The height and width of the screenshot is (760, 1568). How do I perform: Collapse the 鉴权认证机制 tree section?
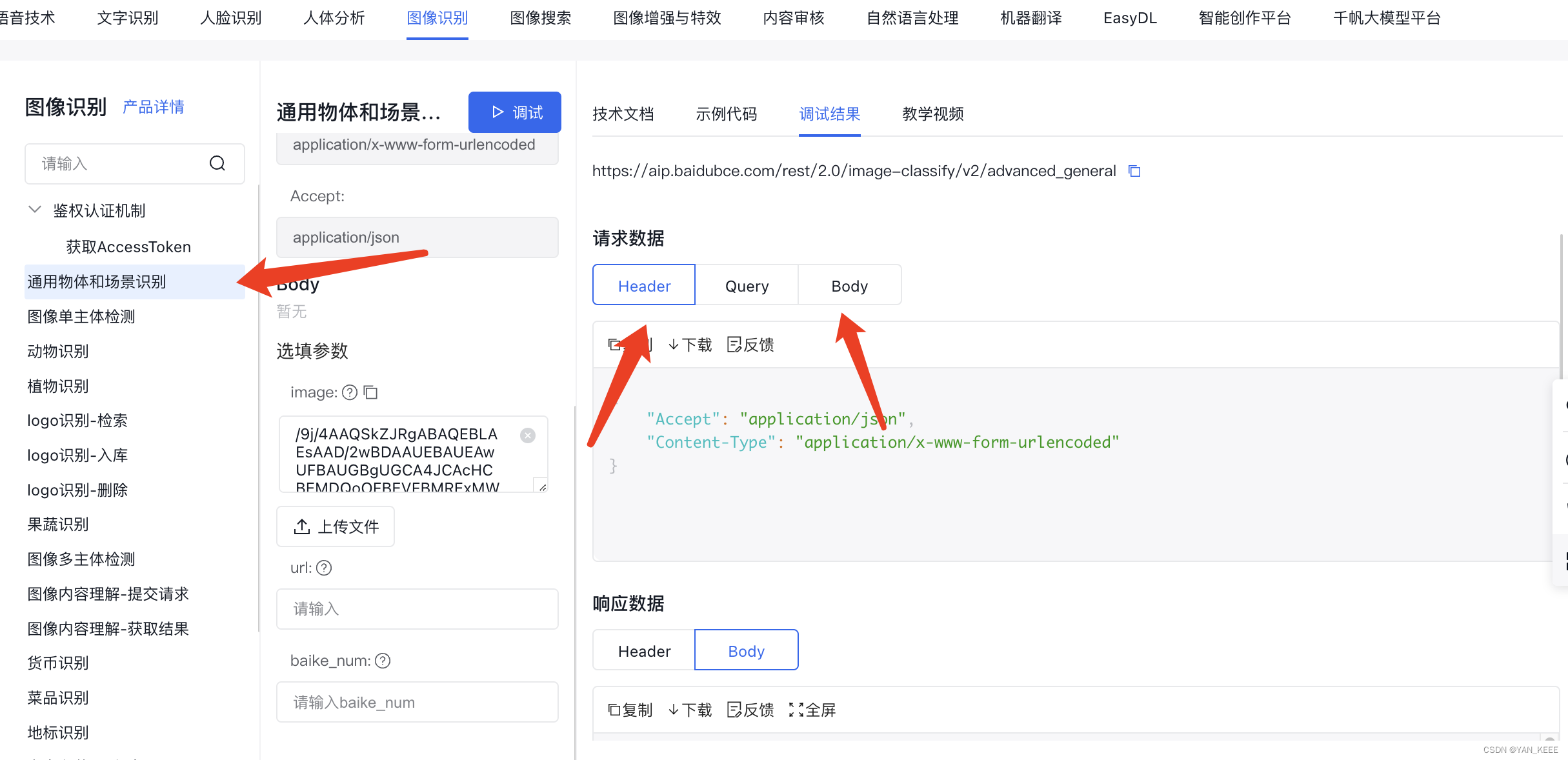point(35,210)
